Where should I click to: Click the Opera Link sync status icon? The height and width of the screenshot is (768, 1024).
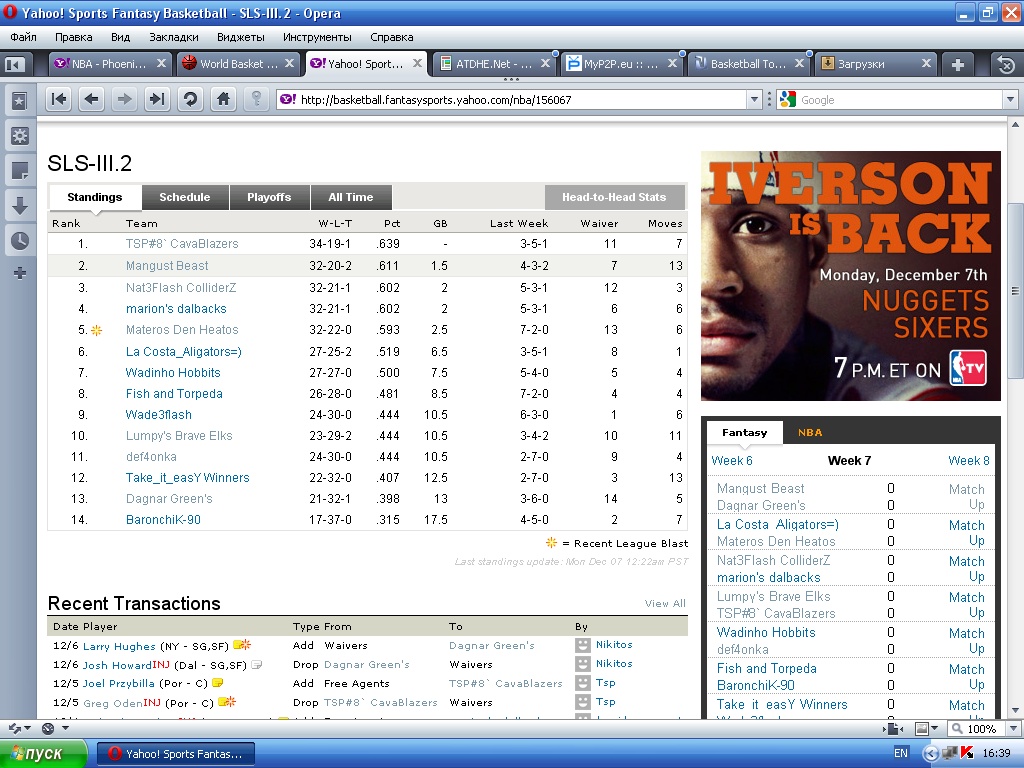click(x=14, y=728)
